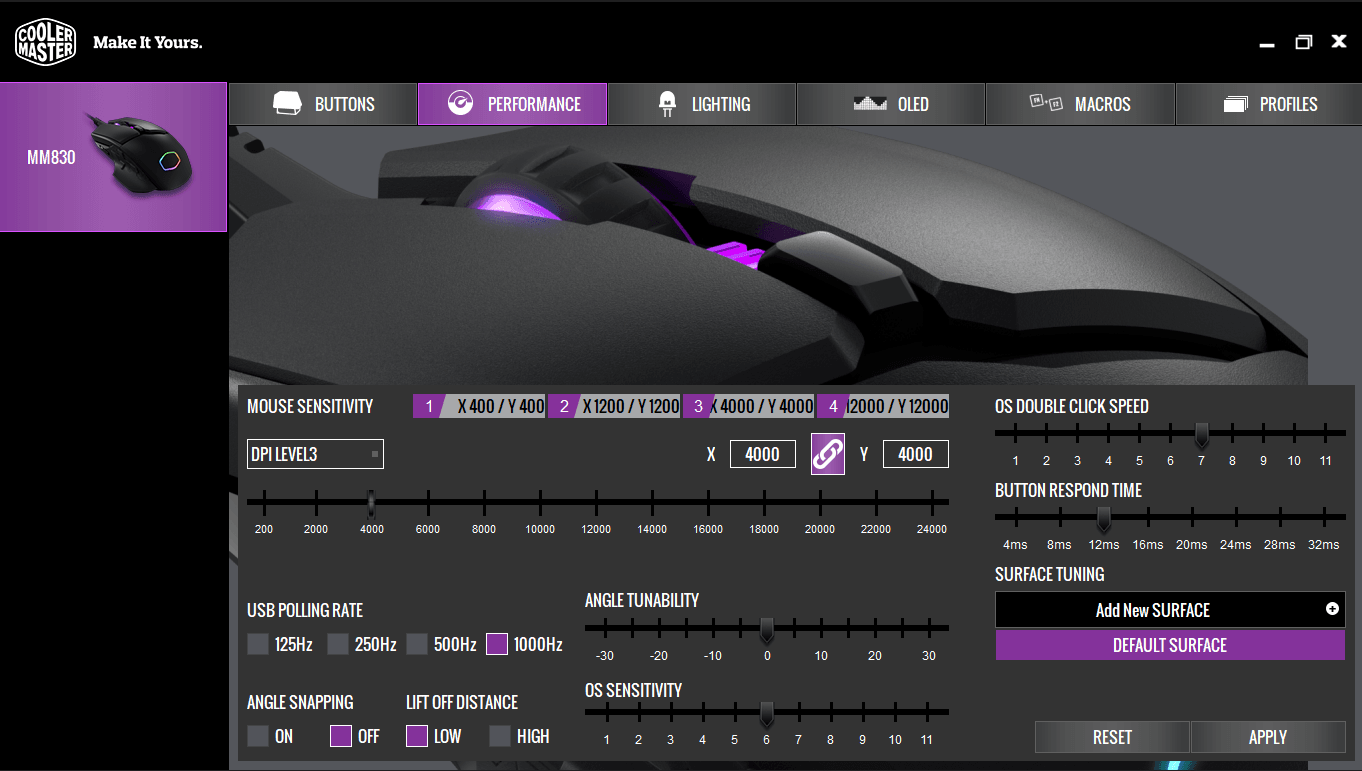1362x771 pixels.
Task: Set Lift Off Distance to HIGH
Action: tap(500, 736)
